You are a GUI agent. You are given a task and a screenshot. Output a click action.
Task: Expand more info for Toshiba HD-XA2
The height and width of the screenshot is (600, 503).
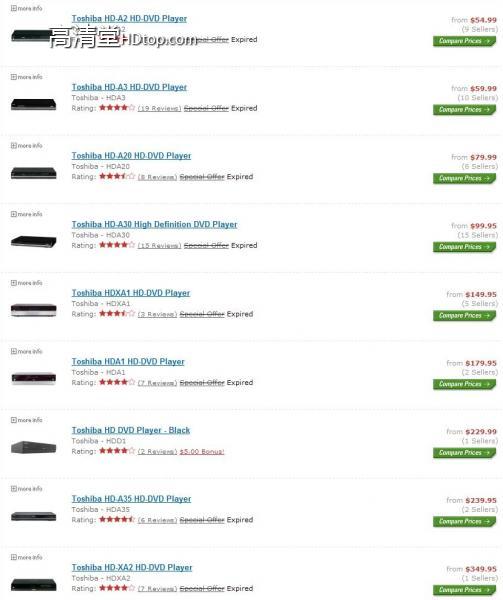(x=26, y=557)
